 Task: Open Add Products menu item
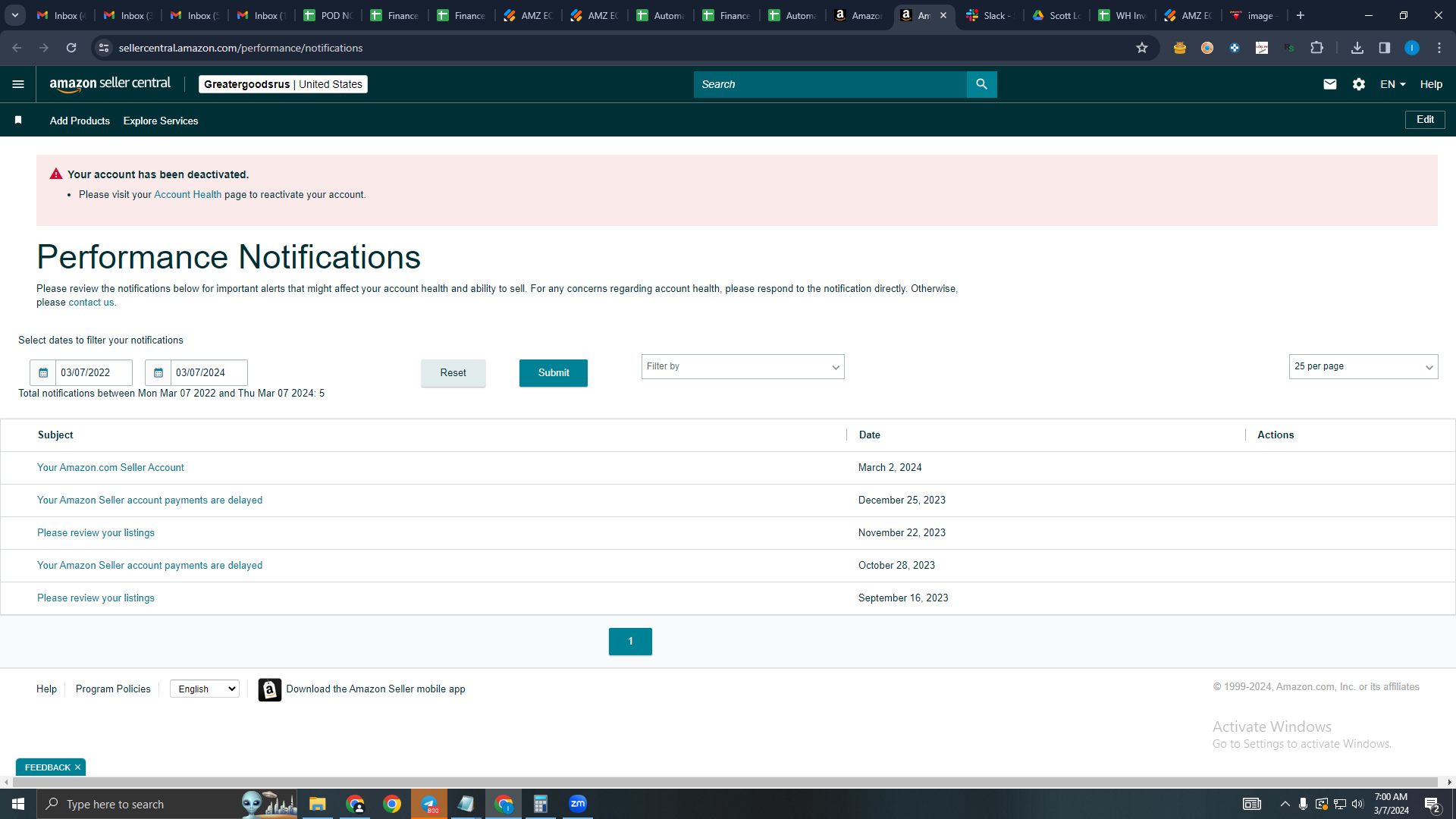(80, 121)
